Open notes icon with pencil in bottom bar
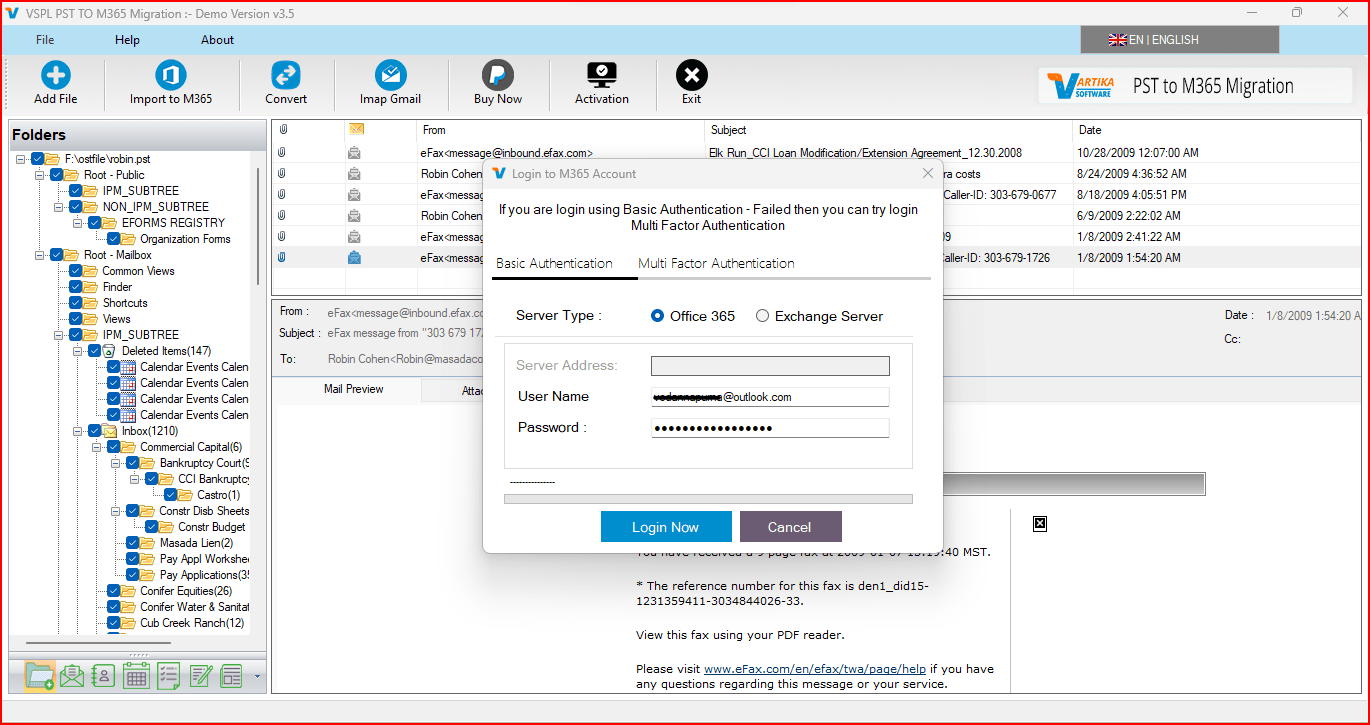The width and height of the screenshot is (1370, 725). (200, 676)
